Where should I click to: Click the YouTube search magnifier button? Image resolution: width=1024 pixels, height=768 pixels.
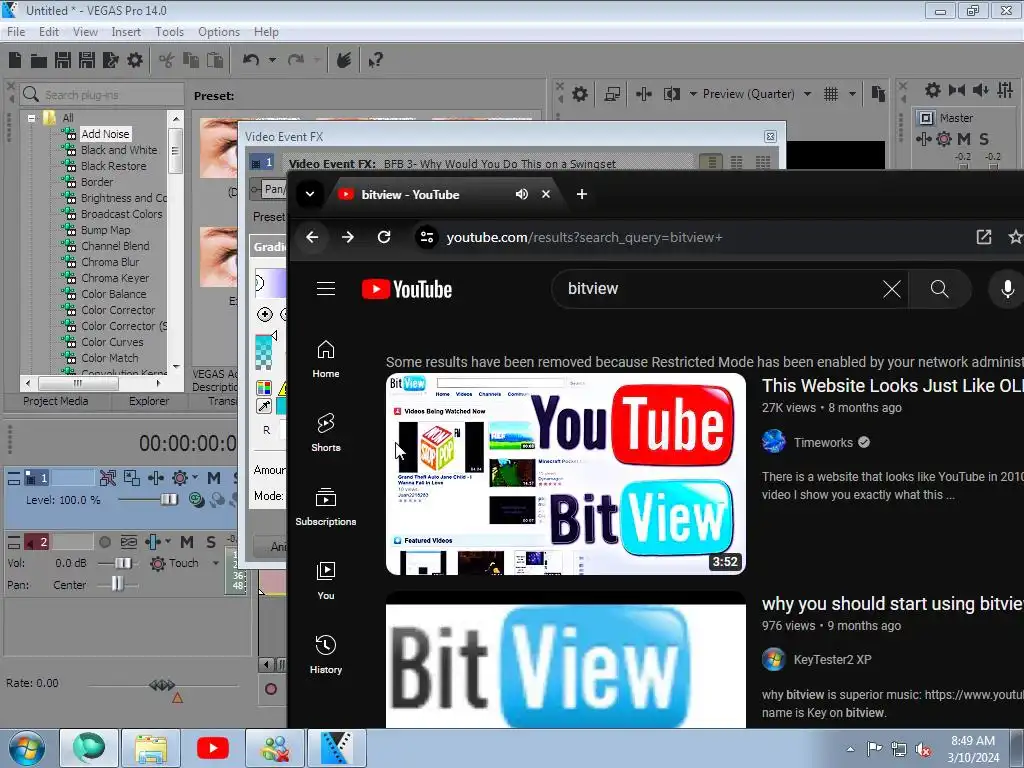(x=939, y=289)
